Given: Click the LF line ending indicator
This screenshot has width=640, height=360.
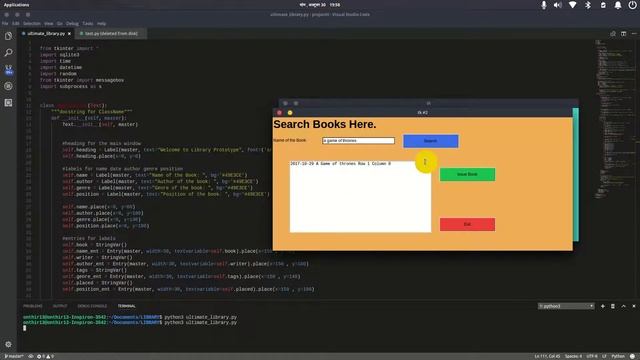Looking at the screenshot, I should (604, 356).
